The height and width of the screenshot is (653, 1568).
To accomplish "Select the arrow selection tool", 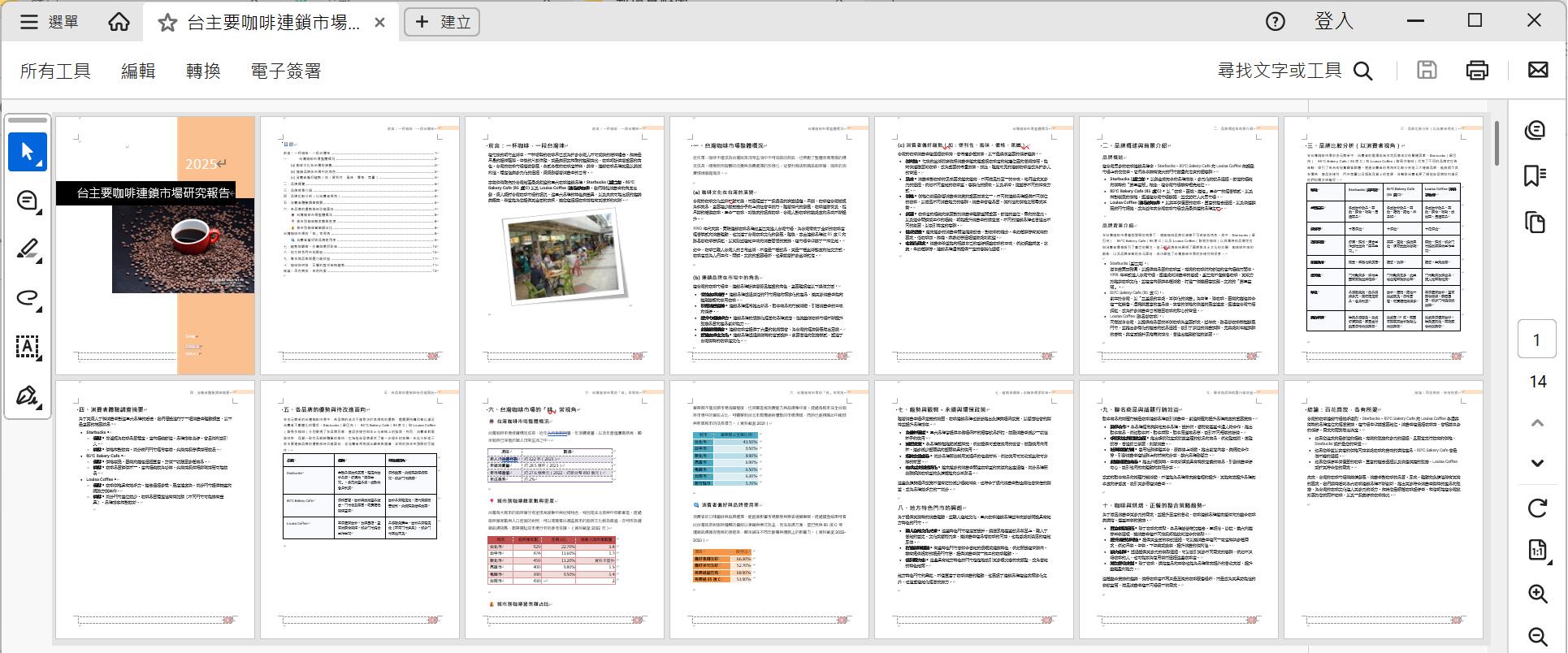I will click(28, 152).
